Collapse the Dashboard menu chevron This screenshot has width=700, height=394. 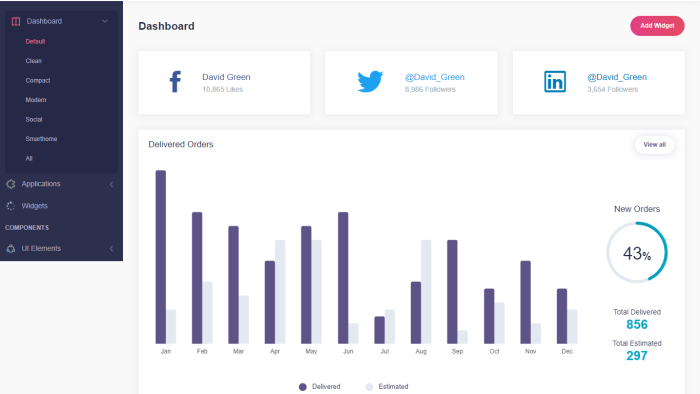pyautogui.click(x=105, y=21)
